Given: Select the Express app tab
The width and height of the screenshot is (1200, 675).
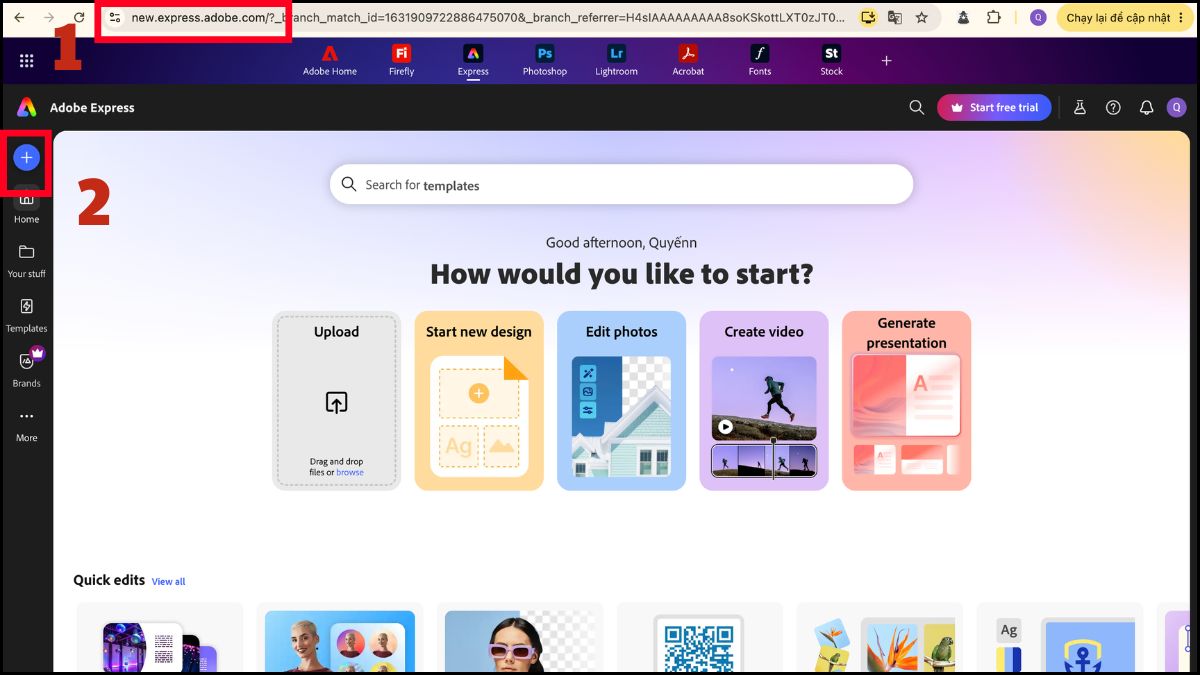Looking at the screenshot, I should point(473,60).
